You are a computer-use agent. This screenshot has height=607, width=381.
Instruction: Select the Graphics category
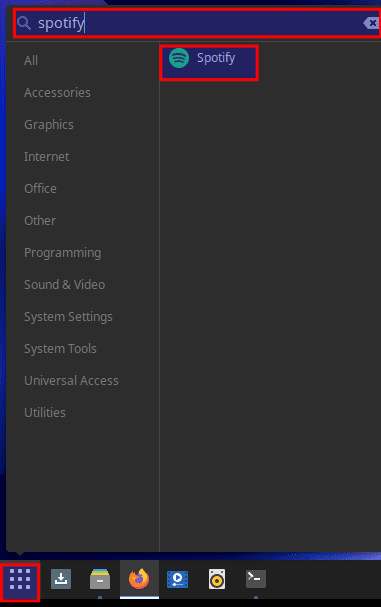[x=49, y=125]
